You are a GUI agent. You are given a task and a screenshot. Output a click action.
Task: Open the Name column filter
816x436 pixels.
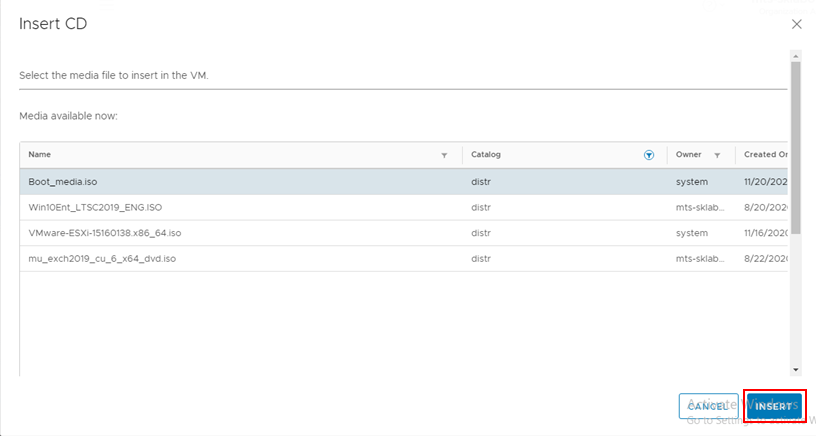pyautogui.click(x=444, y=155)
